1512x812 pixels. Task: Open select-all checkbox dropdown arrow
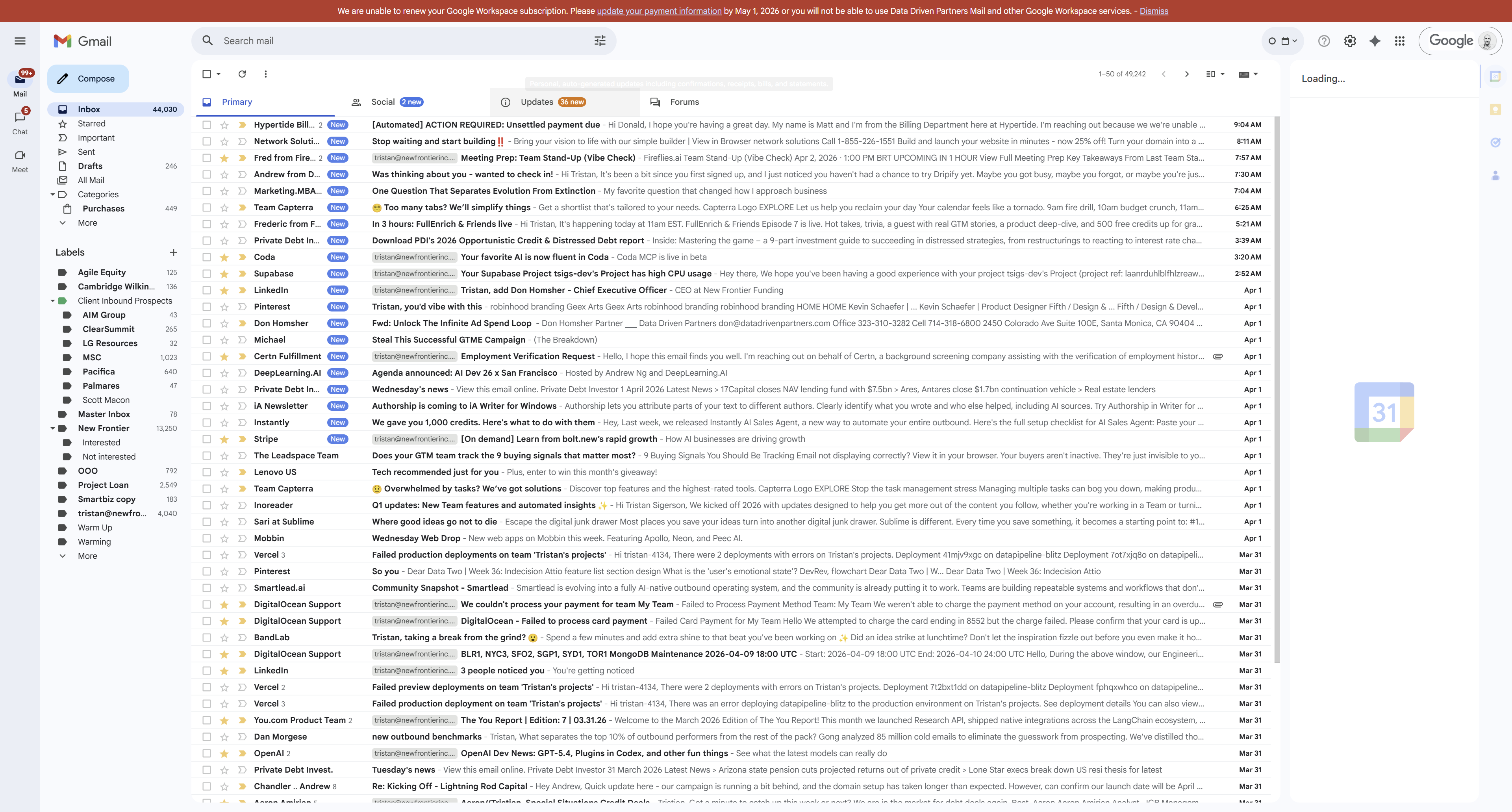(219, 74)
